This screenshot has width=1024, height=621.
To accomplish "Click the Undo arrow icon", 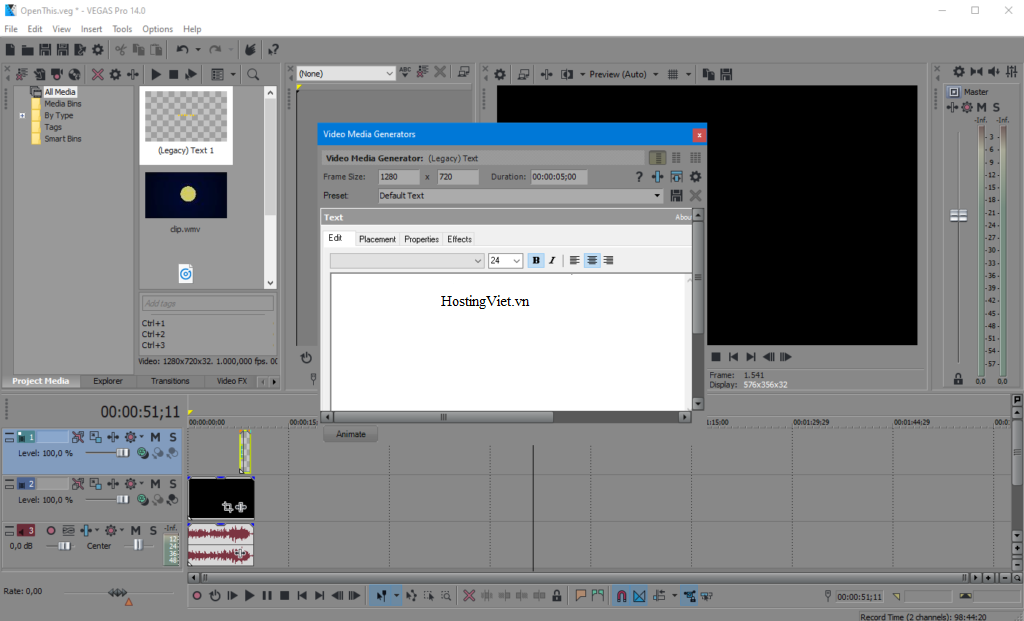I will coord(182,50).
